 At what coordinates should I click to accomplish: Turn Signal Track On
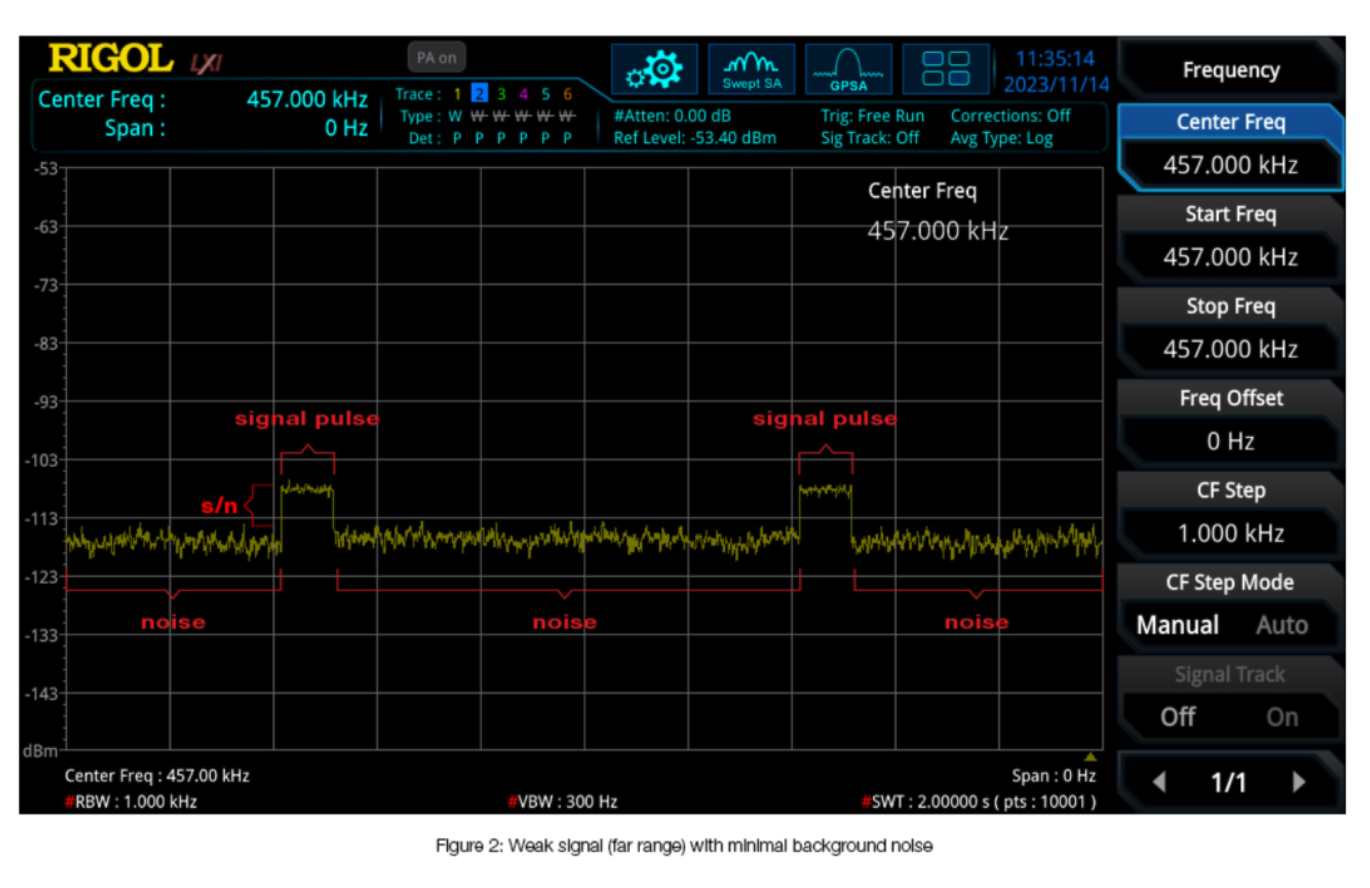tap(1281, 717)
